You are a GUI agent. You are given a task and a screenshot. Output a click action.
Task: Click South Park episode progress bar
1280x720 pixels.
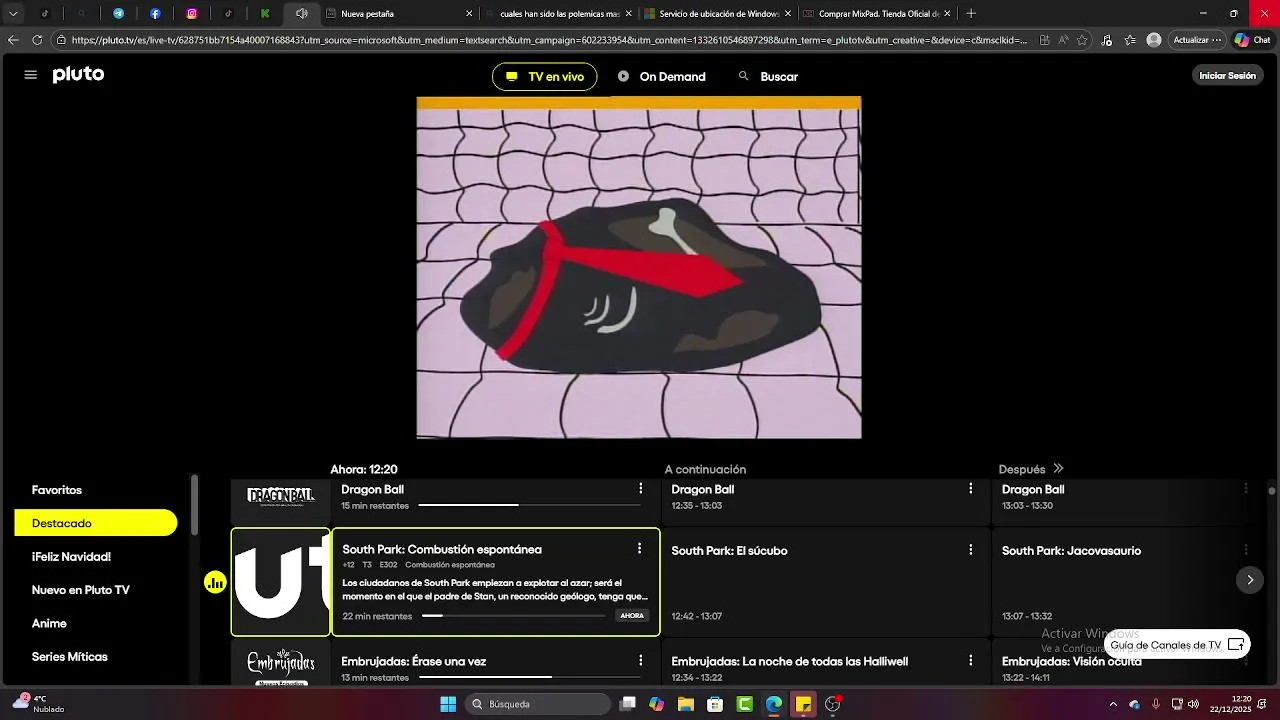click(x=514, y=616)
